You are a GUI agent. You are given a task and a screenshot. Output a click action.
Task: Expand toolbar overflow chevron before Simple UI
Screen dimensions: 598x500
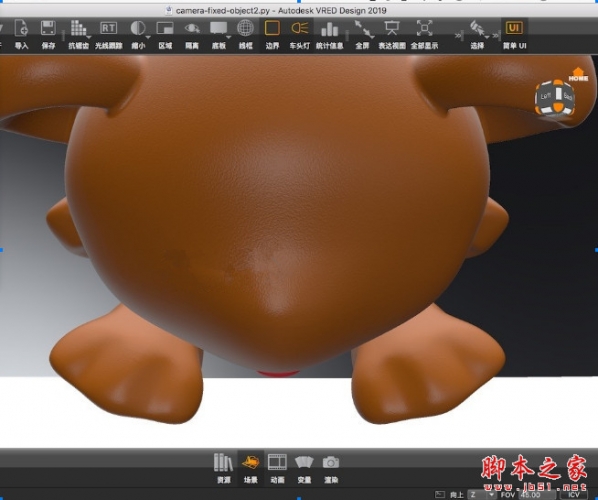coord(496,35)
